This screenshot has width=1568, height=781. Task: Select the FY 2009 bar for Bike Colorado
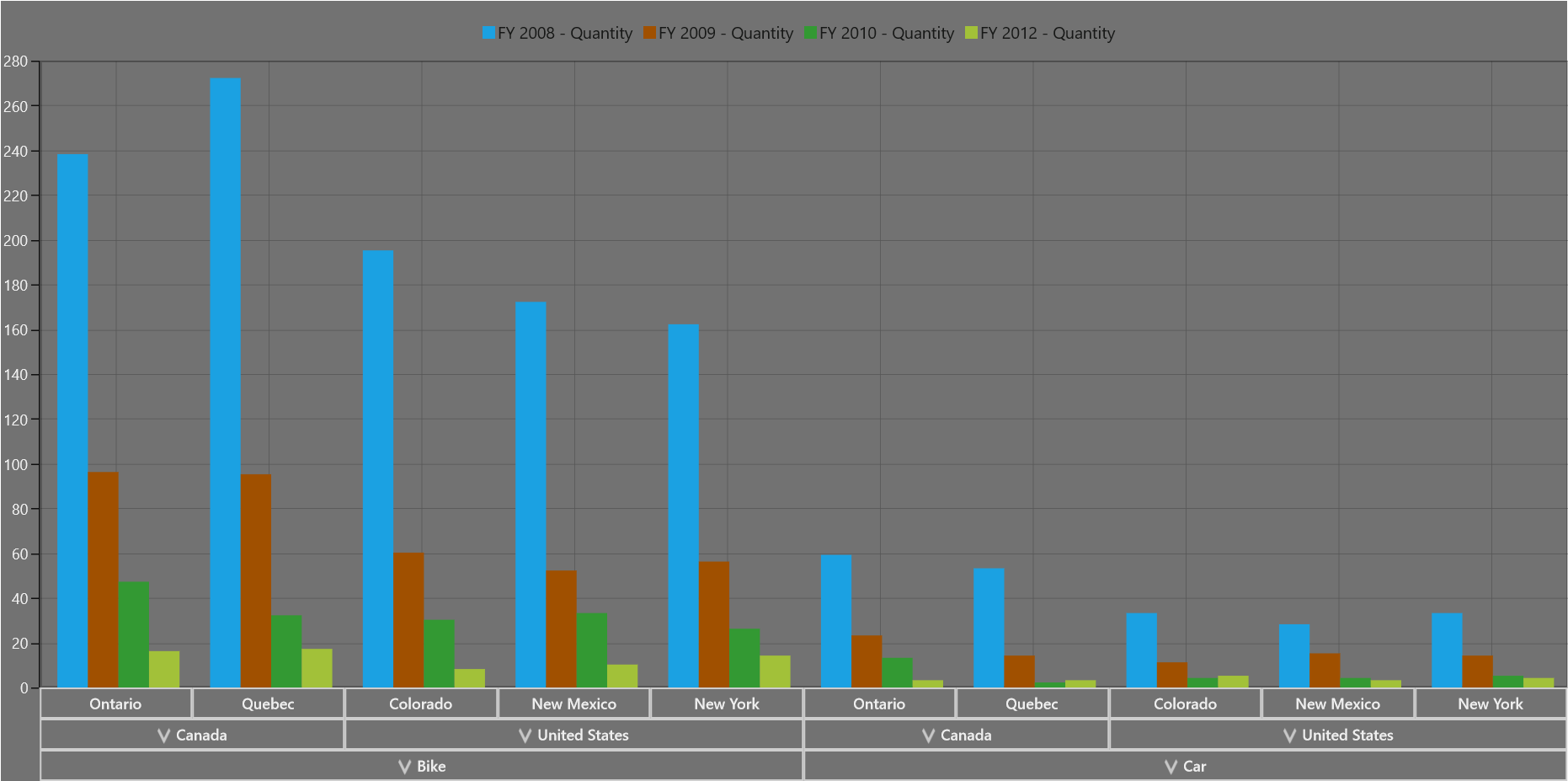point(408,620)
